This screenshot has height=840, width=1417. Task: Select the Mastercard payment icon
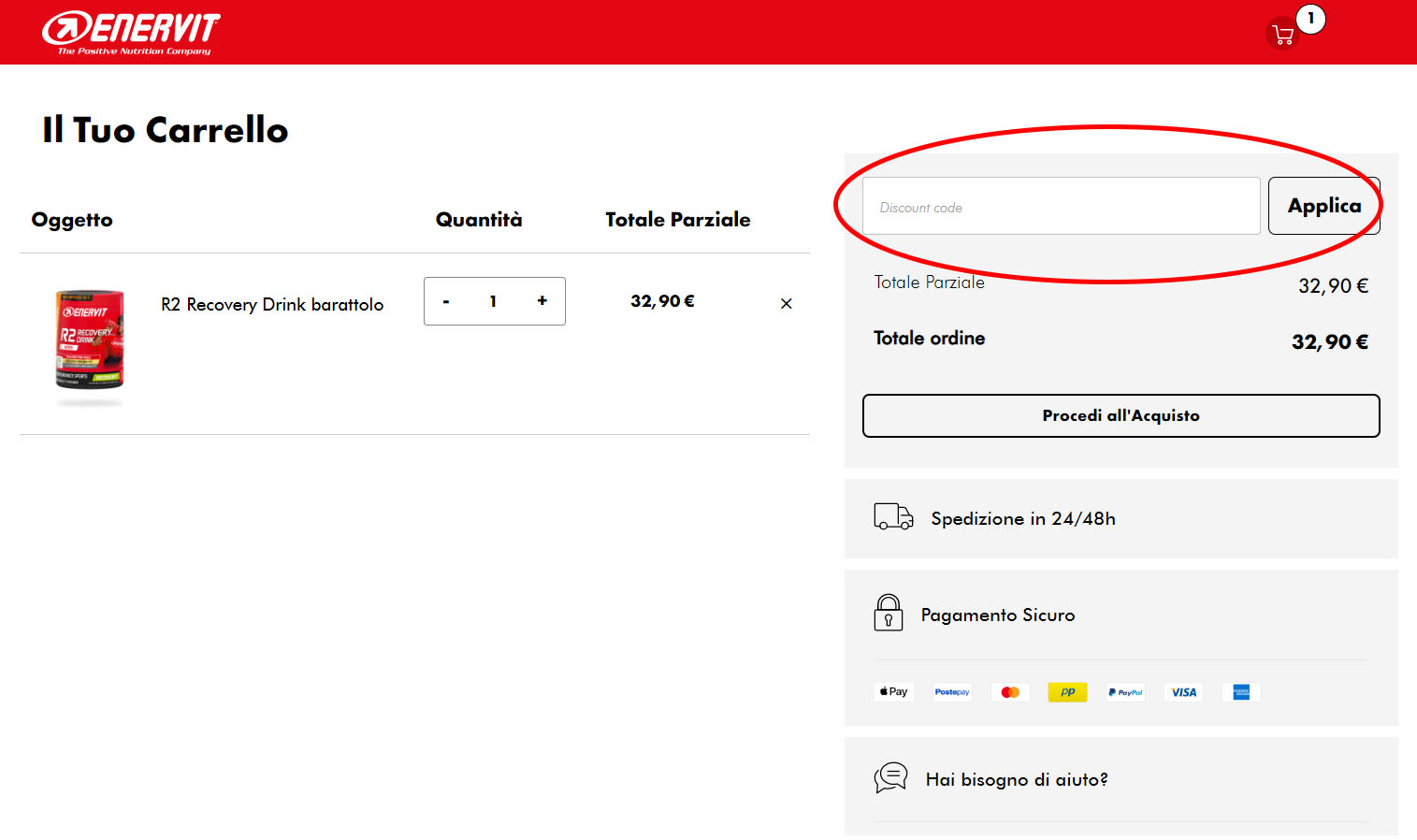1010,691
